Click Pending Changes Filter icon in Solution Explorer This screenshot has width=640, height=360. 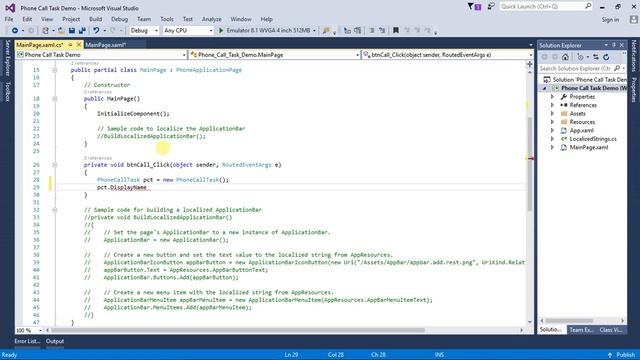(580, 57)
